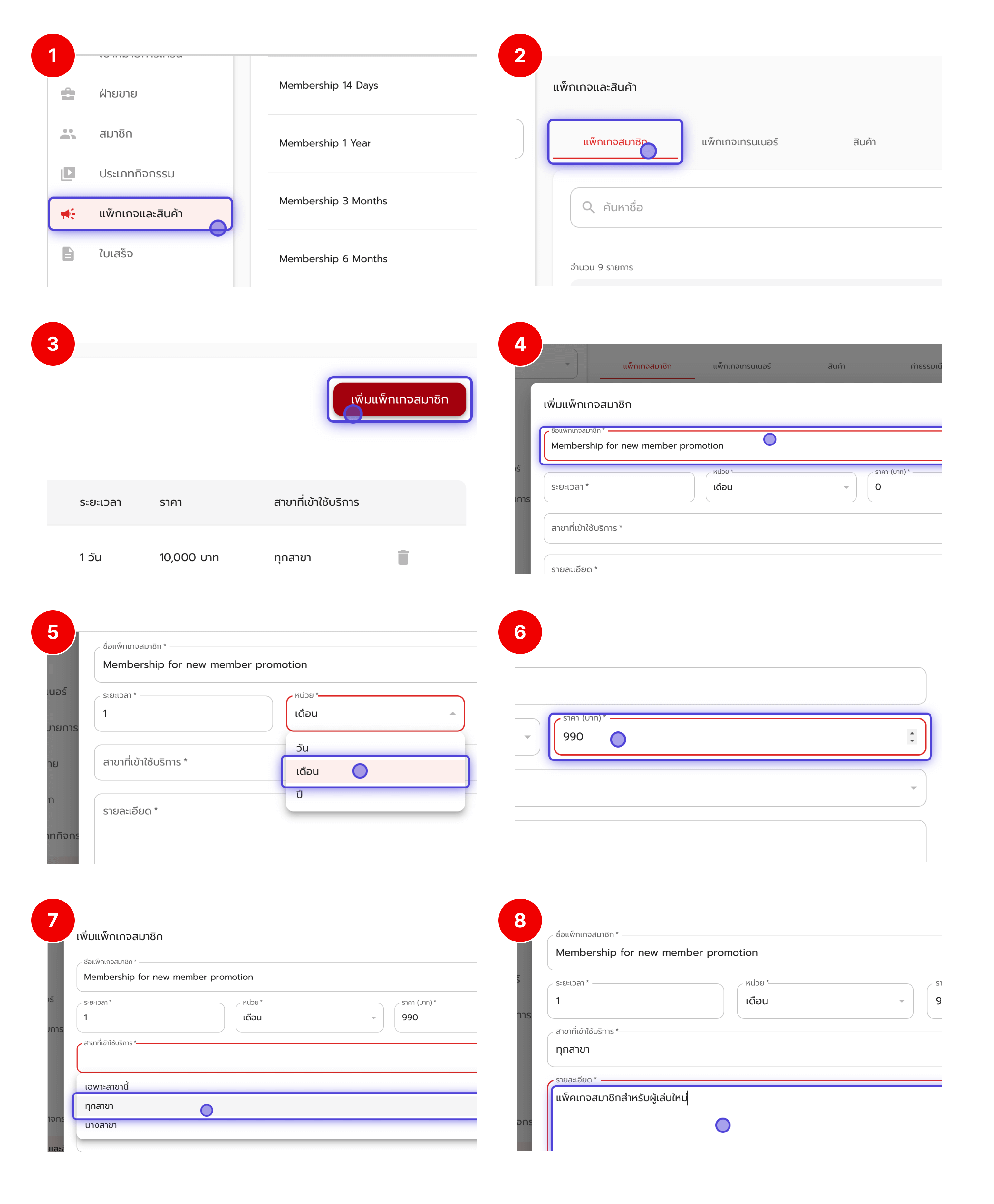
Task: Open the Membership 1 Year package entry
Action: pos(325,143)
